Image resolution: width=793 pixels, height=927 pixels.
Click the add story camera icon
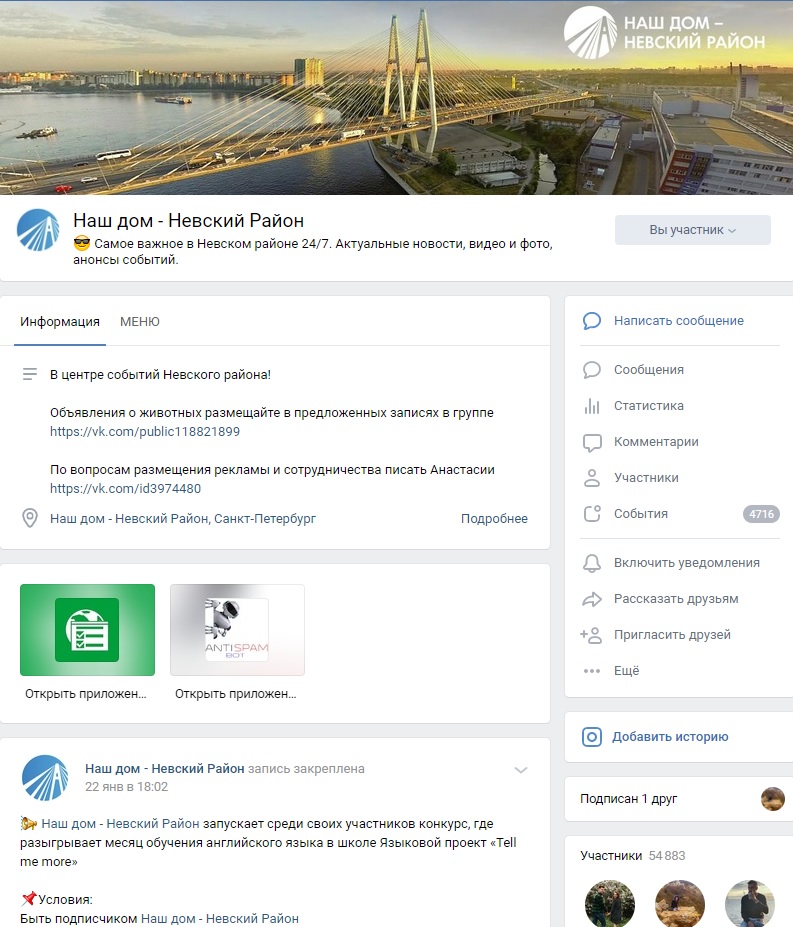point(592,737)
